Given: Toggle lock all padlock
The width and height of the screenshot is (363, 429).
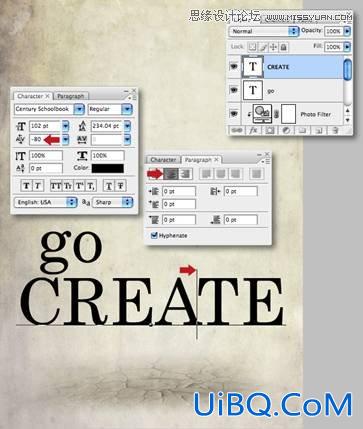Looking at the screenshot, I should click(x=283, y=47).
